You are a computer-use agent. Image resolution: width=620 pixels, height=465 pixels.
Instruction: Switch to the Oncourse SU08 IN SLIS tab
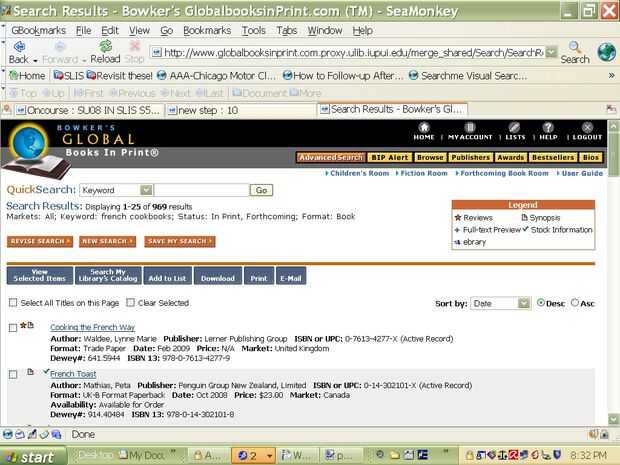89,110
